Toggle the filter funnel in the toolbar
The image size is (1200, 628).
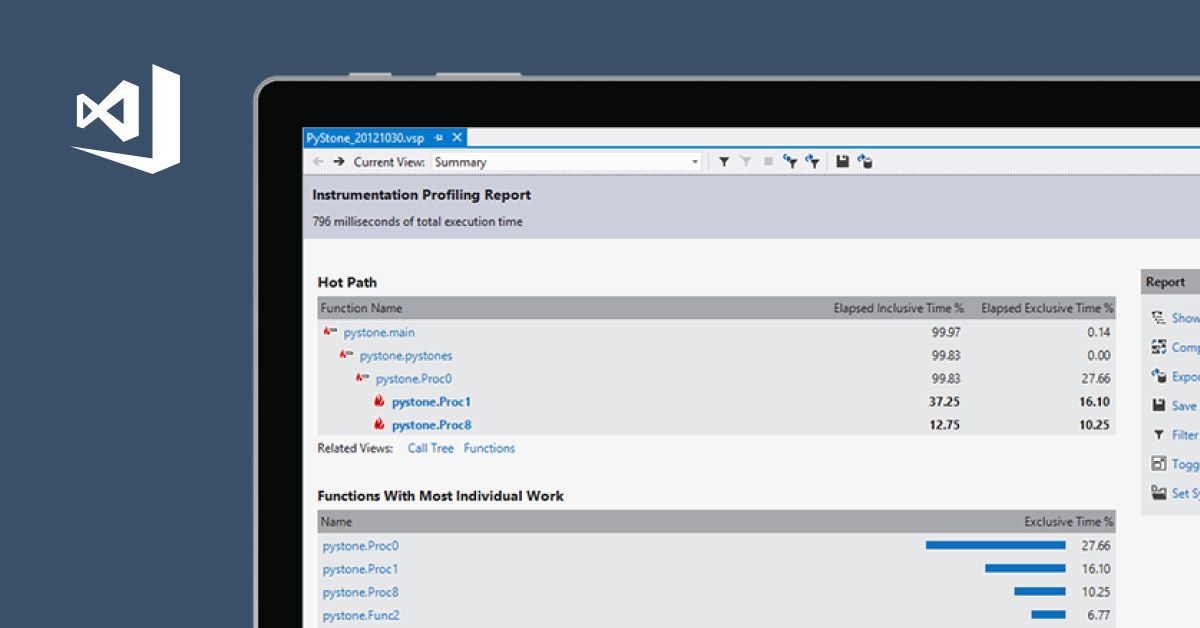coord(746,161)
